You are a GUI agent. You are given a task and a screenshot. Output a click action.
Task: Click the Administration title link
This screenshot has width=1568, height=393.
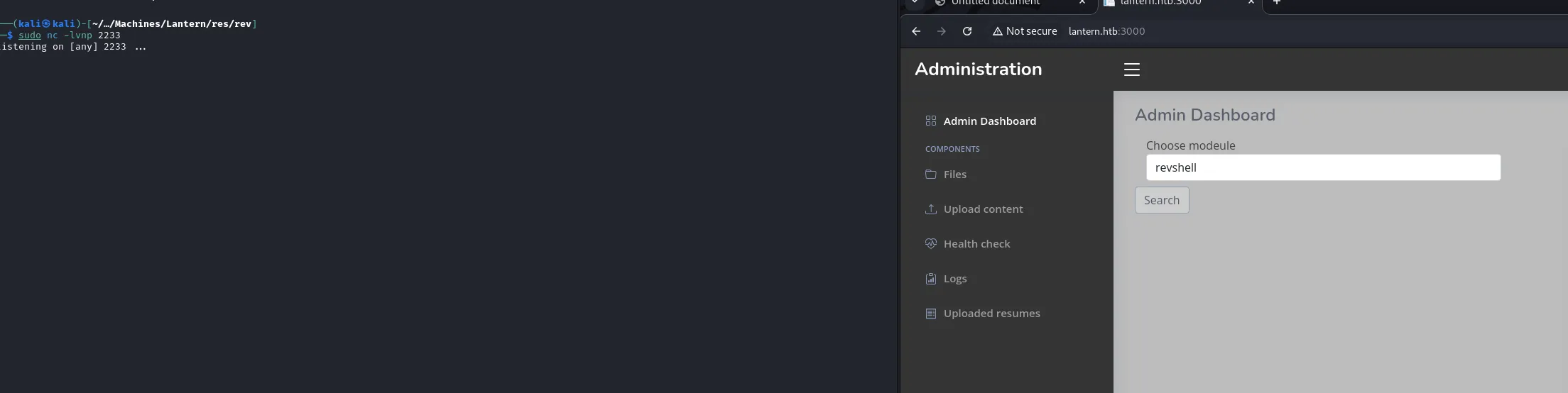[979, 69]
